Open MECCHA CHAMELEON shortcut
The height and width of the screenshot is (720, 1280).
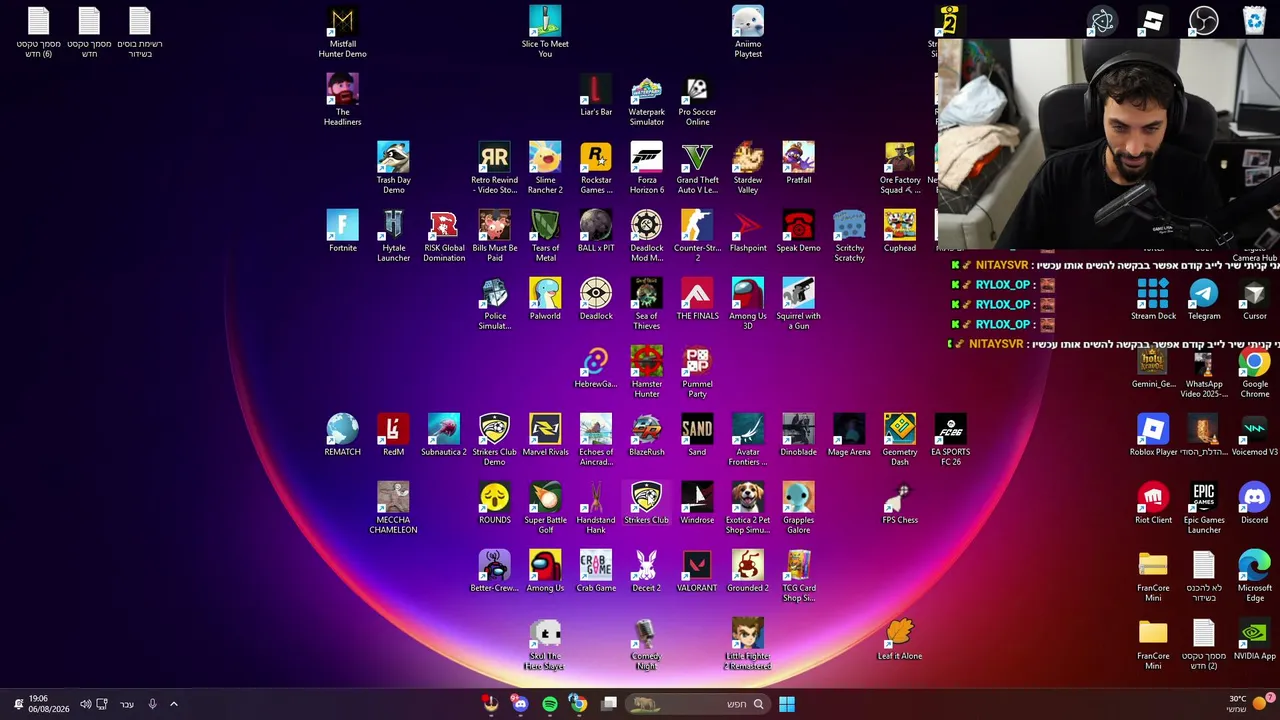(393, 508)
